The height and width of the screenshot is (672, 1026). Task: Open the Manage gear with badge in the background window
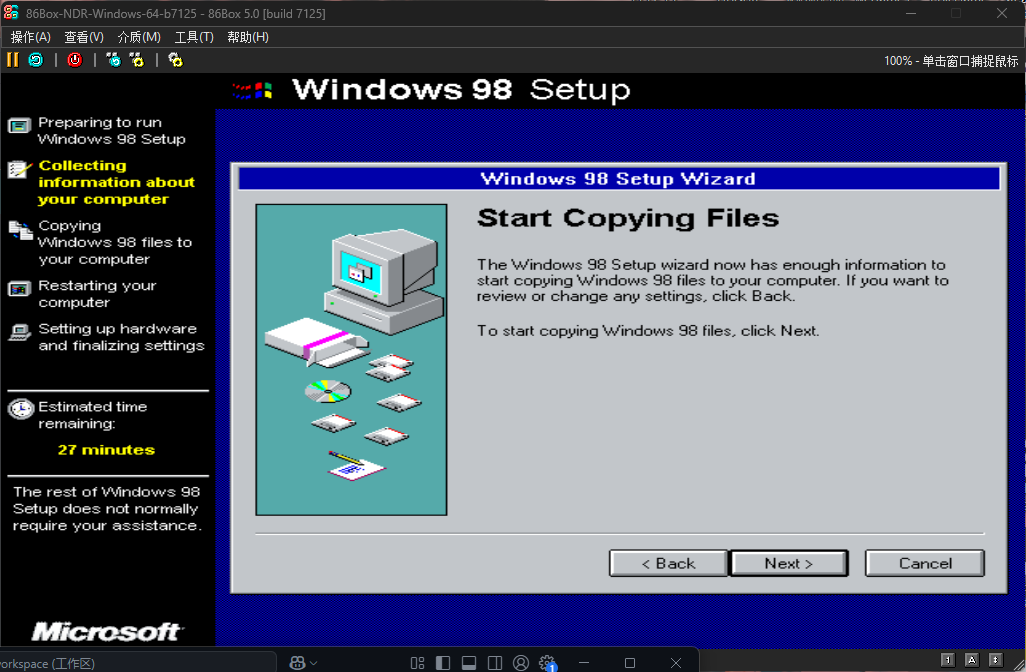pyautogui.click(x=548, y=663)
